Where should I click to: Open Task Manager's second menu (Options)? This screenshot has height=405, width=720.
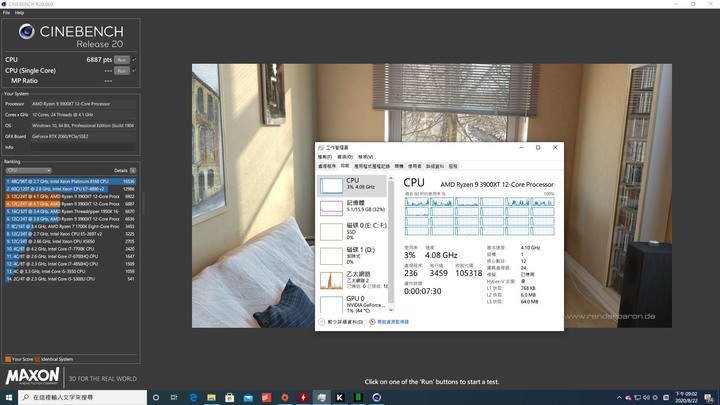(x=345, y=157)
